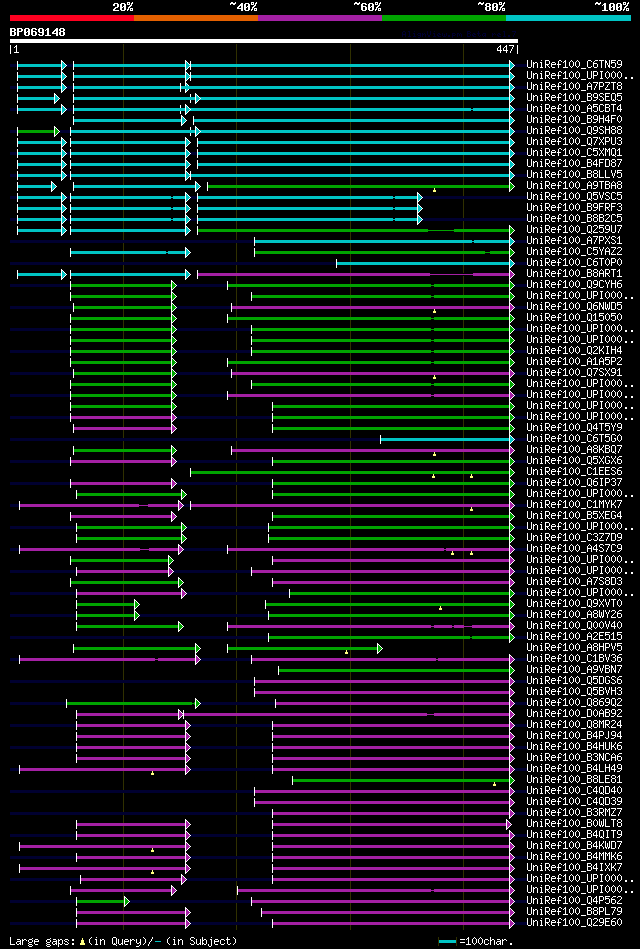This screenshot has width=640, height=949.
Task: Select the UniRef100_B8LLV5 label
Action: pyautogui.click(x=574, y=174)
